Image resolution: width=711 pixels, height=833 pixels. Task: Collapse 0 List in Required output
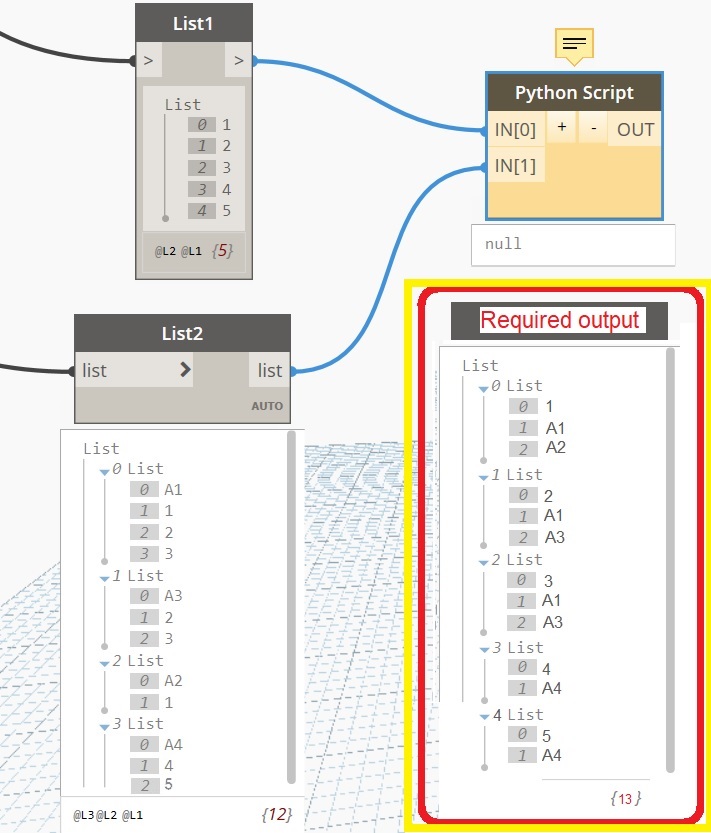coord(483,389)
